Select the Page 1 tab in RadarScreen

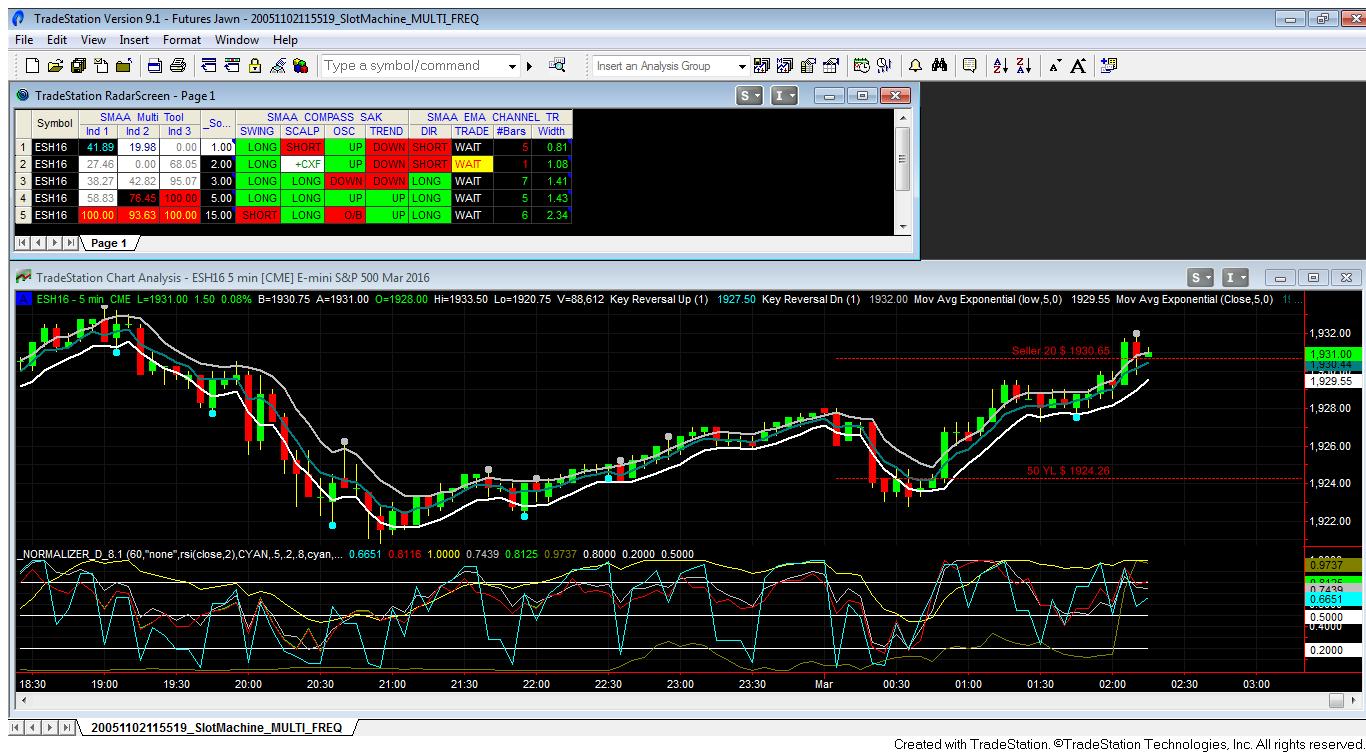109,243
